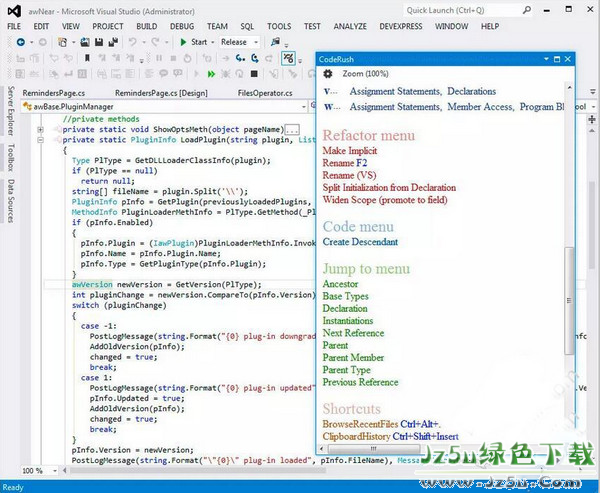The image size is (601, 495).
Task: Open the DEBUG menu
Action: click(182, 26)
